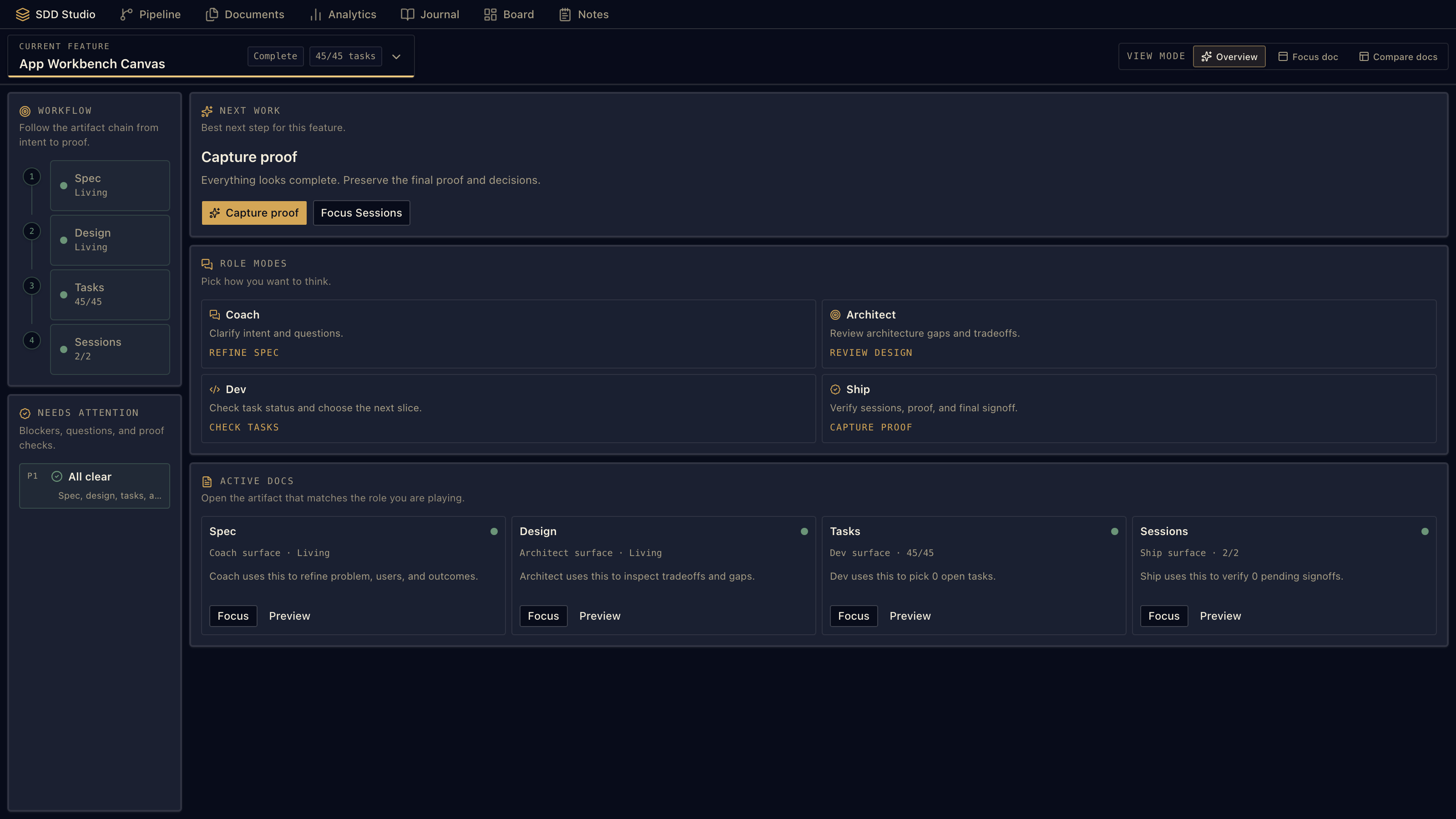This screenshot has height=819, width=1456.
Task: Open the P1 All clear attention item
Action: [94, 486]
